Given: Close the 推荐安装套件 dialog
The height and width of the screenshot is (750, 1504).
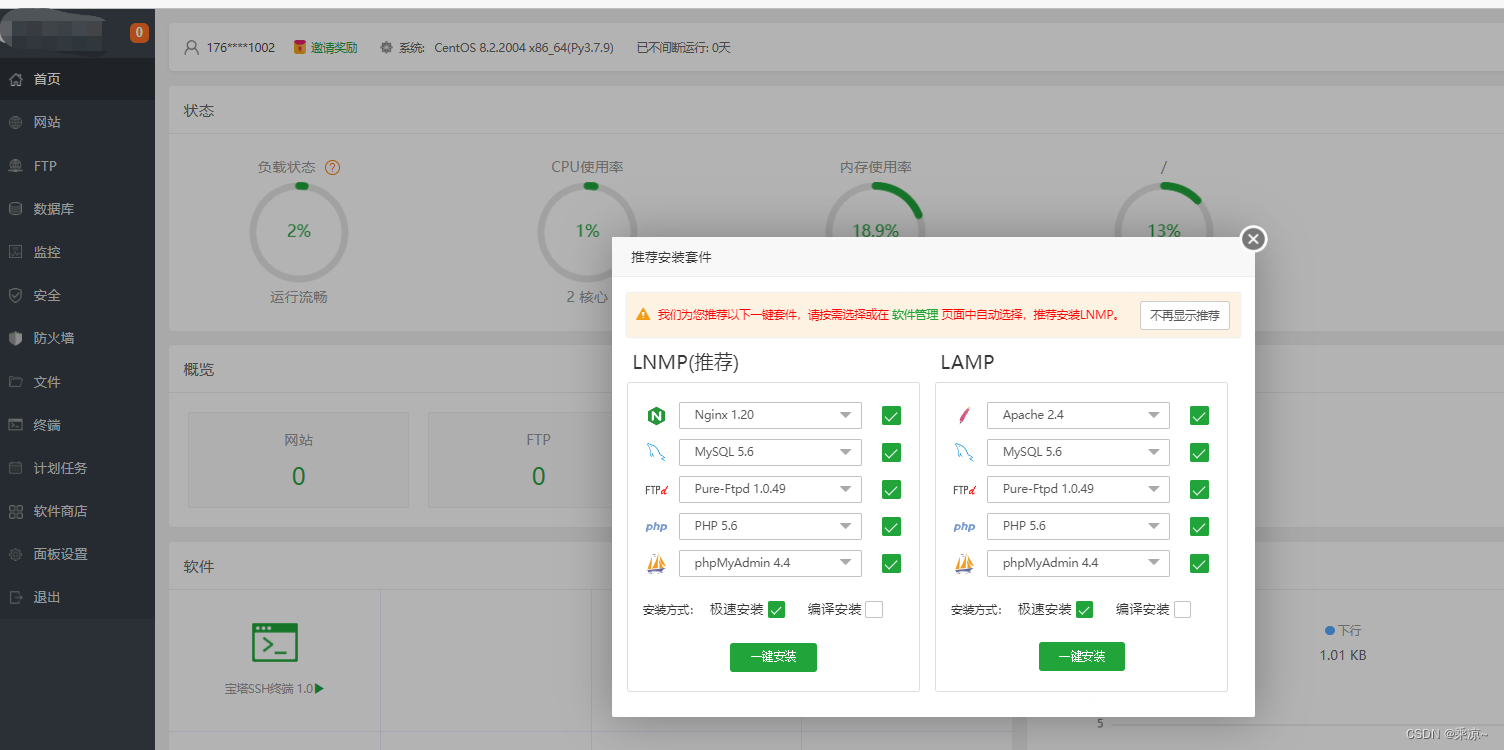Looking at the screenshot, I should point(1254,239).
